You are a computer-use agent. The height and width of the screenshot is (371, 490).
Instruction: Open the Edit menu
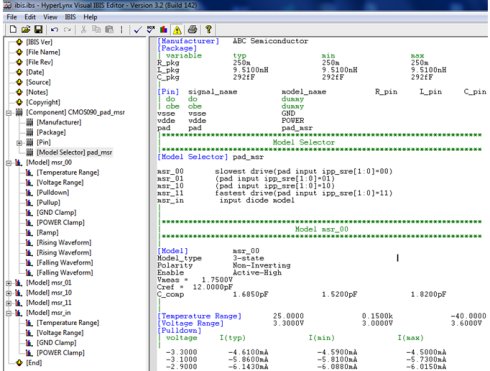30,17
